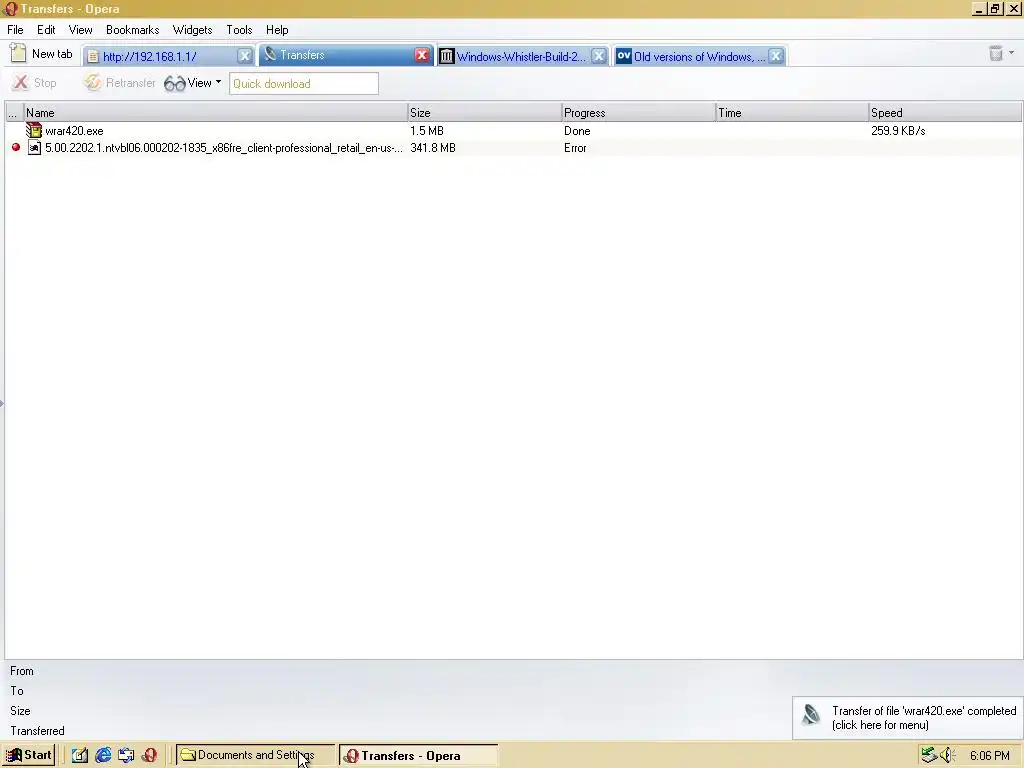Open the Widgets menu
The height and width of the screenshot is (768, 1024).
192,30
